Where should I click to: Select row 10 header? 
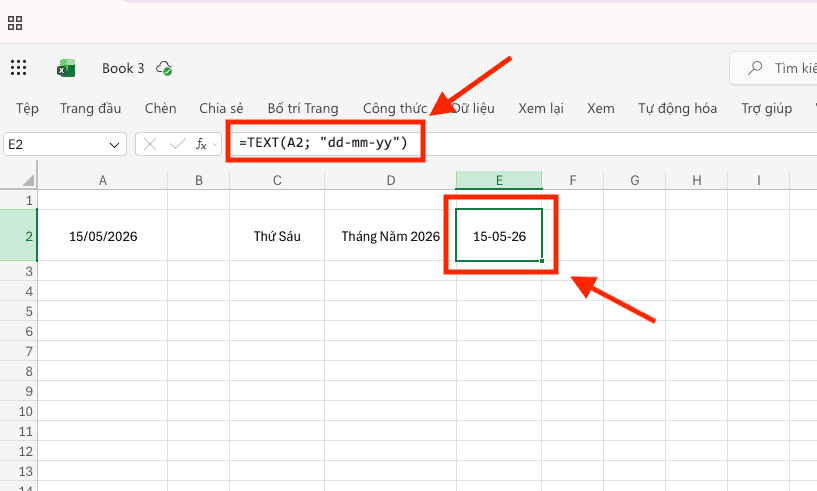tap(19, 411)
